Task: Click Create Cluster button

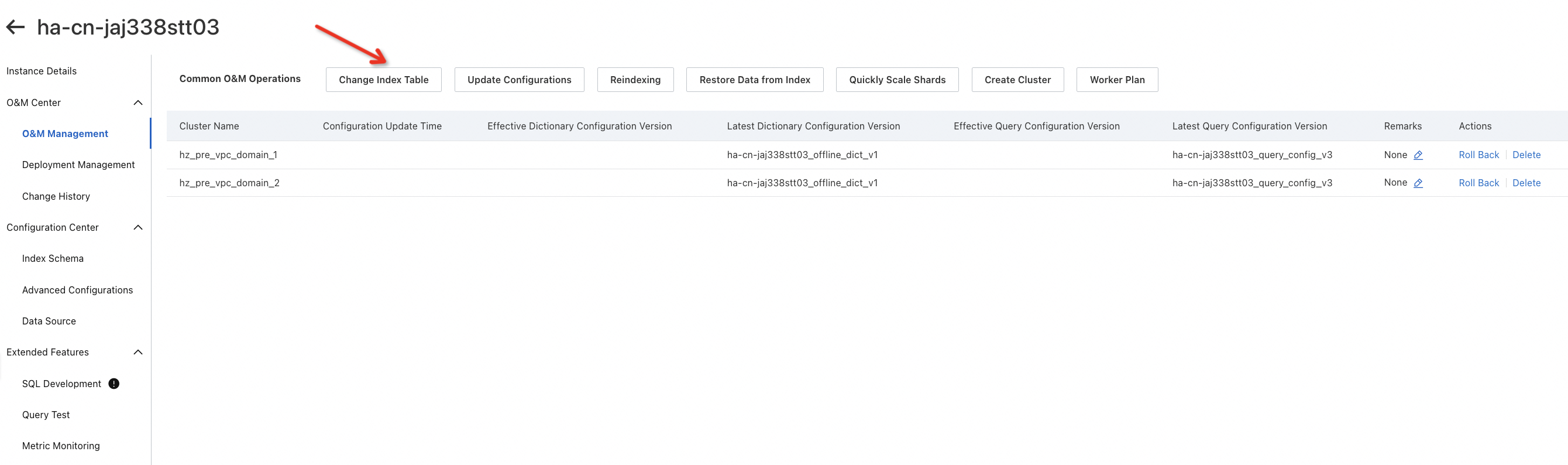Action: pos(1018,80)
